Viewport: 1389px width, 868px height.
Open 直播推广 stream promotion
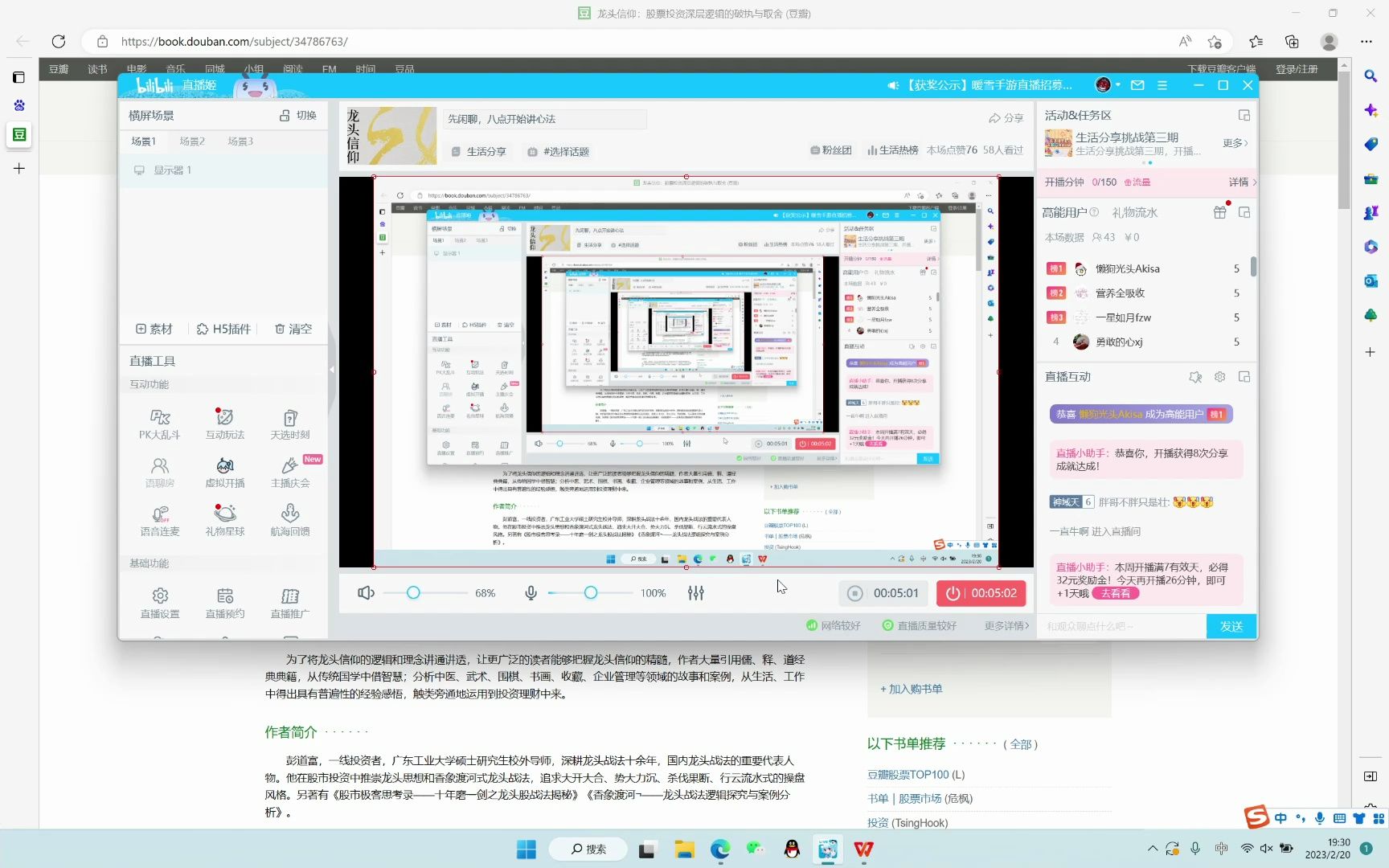(x=290, y=603)
